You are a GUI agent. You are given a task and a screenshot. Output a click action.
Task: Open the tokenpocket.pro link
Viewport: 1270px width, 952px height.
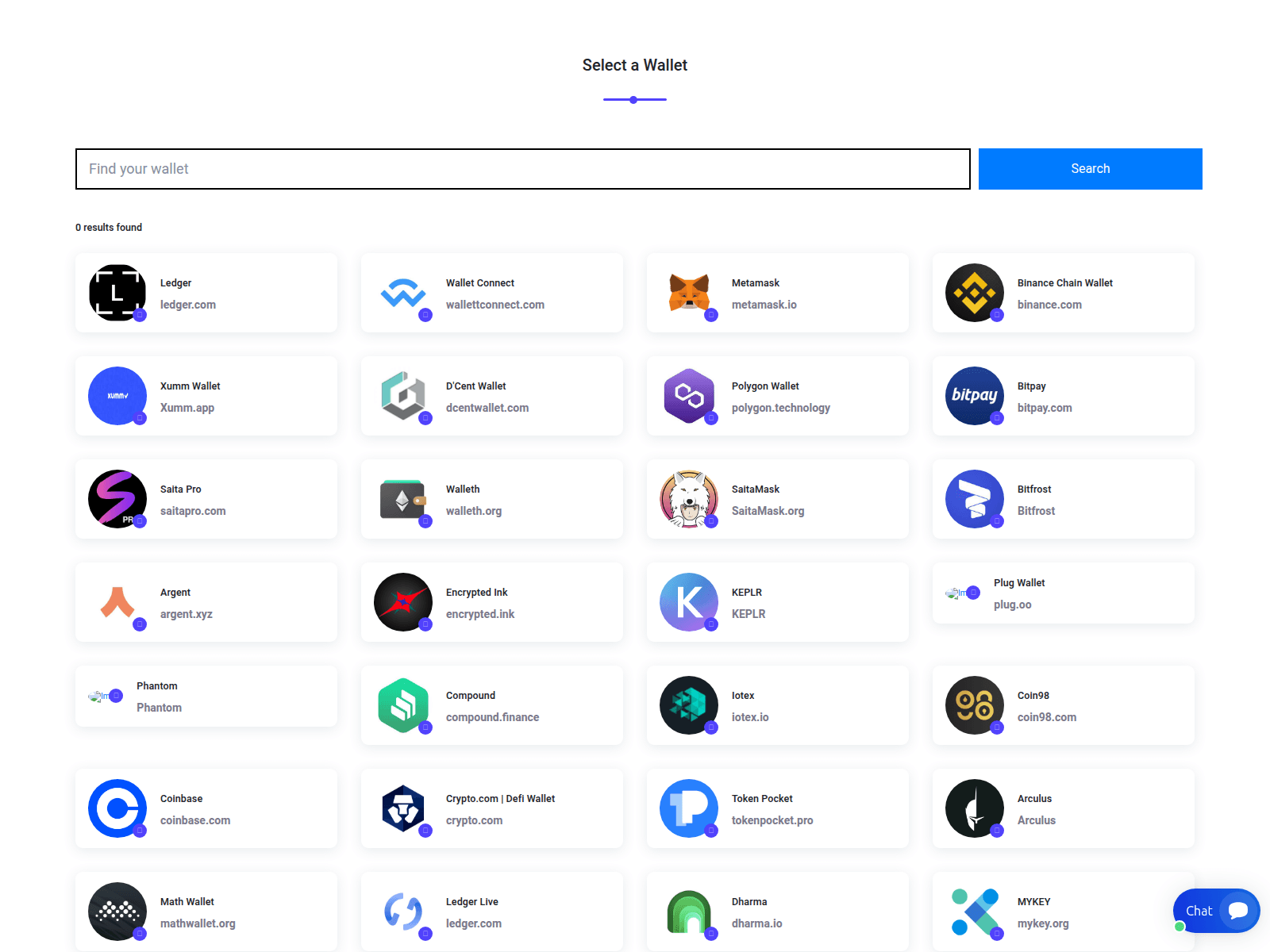pyautogui.click(x=772, y=820)
